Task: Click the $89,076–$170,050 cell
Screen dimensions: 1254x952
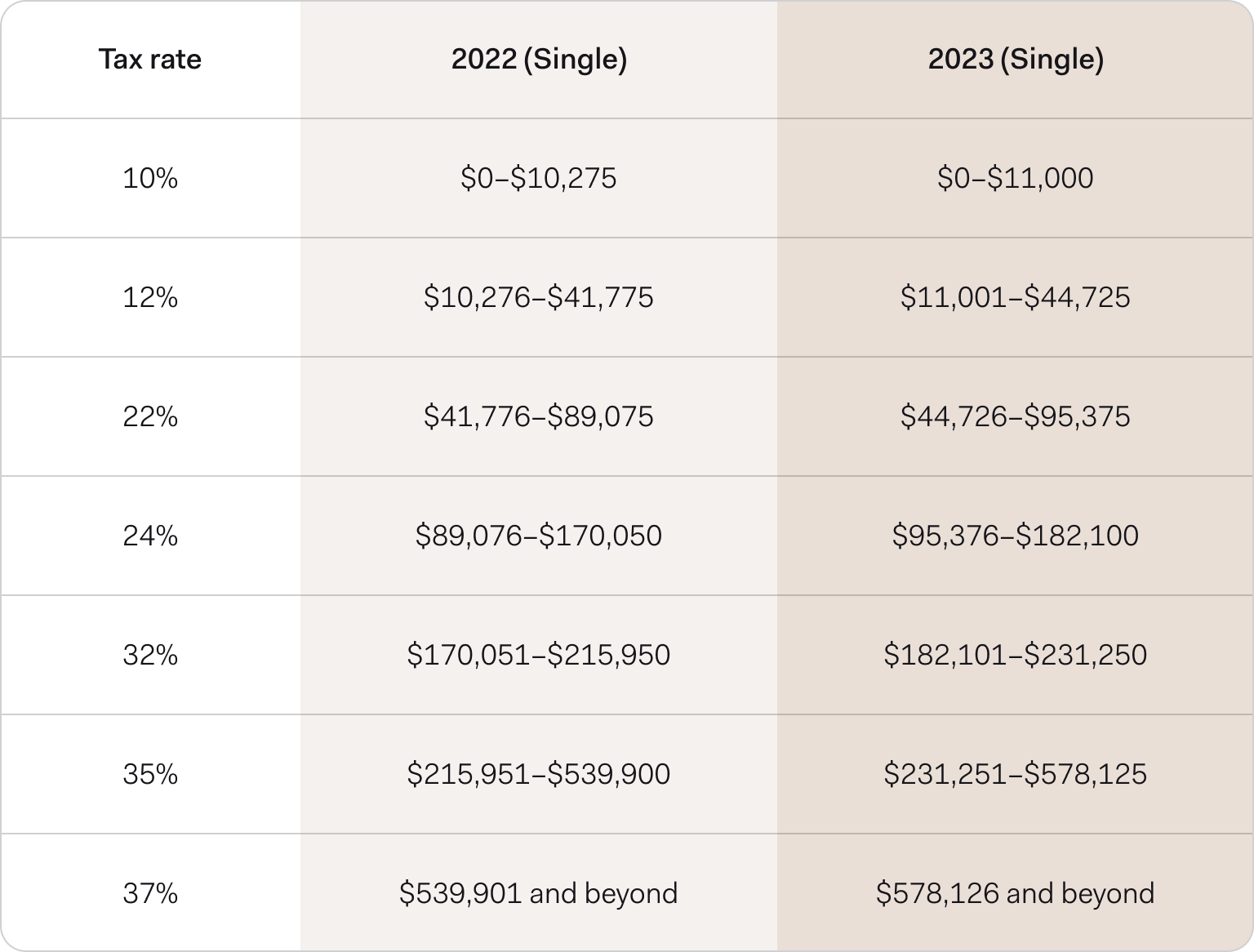Action: pyautogui.click(x=539, y=536)
